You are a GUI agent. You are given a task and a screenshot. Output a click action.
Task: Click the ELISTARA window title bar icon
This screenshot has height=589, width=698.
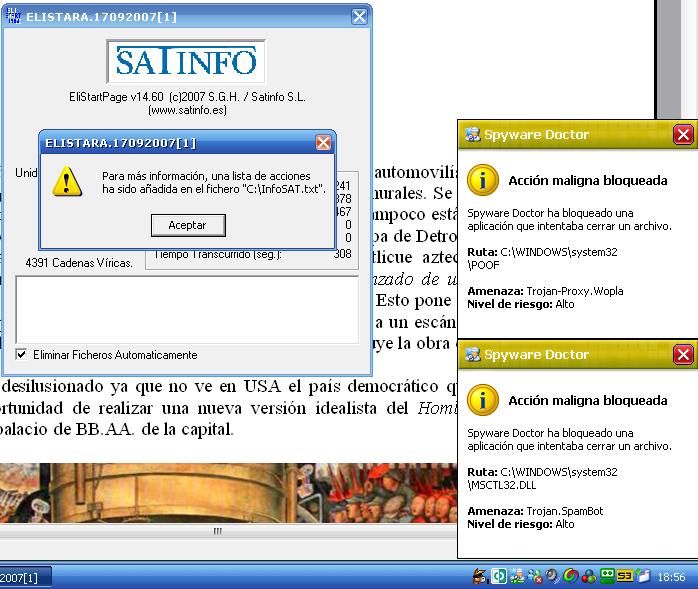point(13,16)
